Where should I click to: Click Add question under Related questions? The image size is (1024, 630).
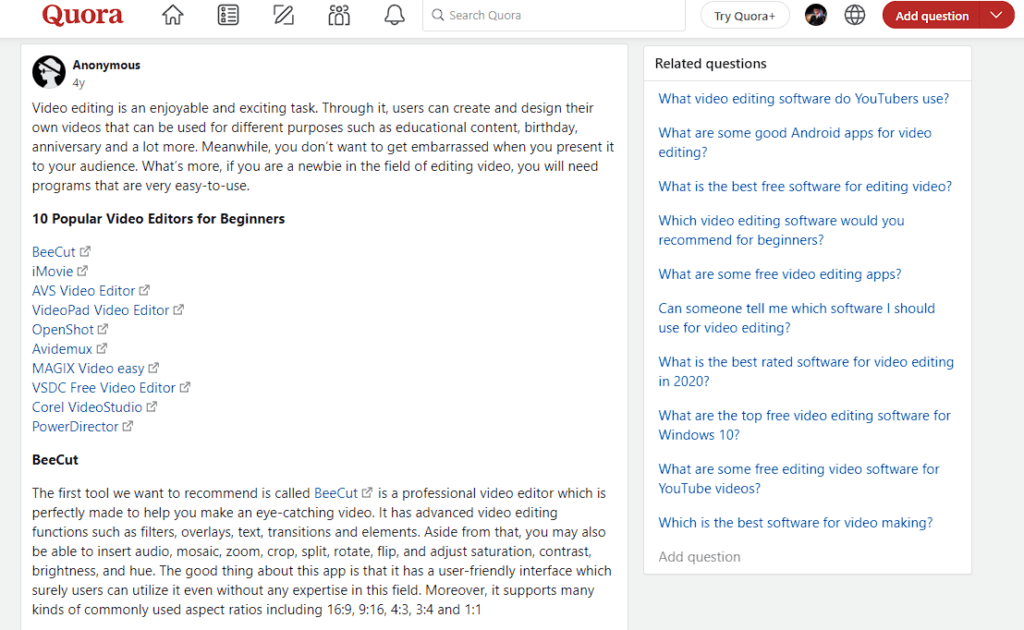[x=699, y=557]
